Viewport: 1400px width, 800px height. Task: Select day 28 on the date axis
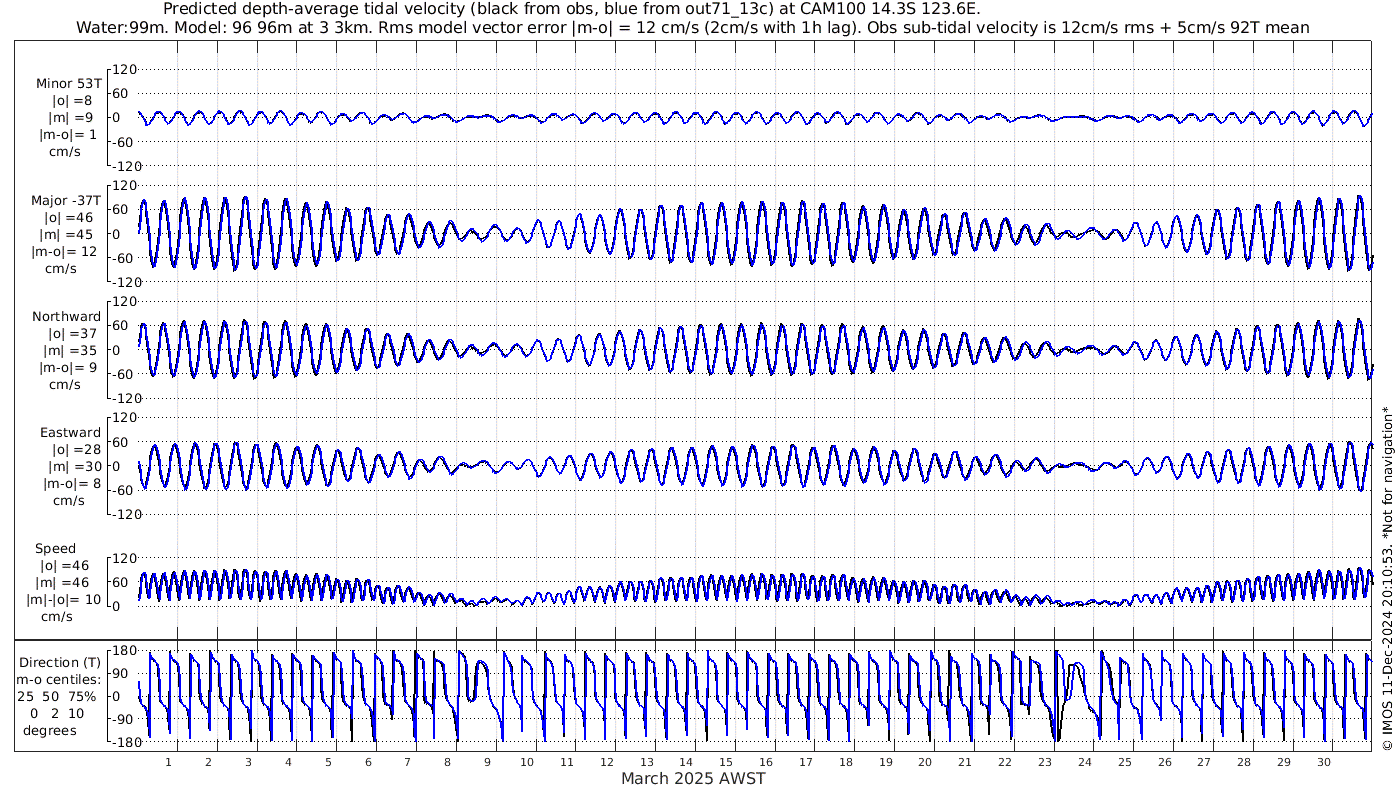[1244, 762]
